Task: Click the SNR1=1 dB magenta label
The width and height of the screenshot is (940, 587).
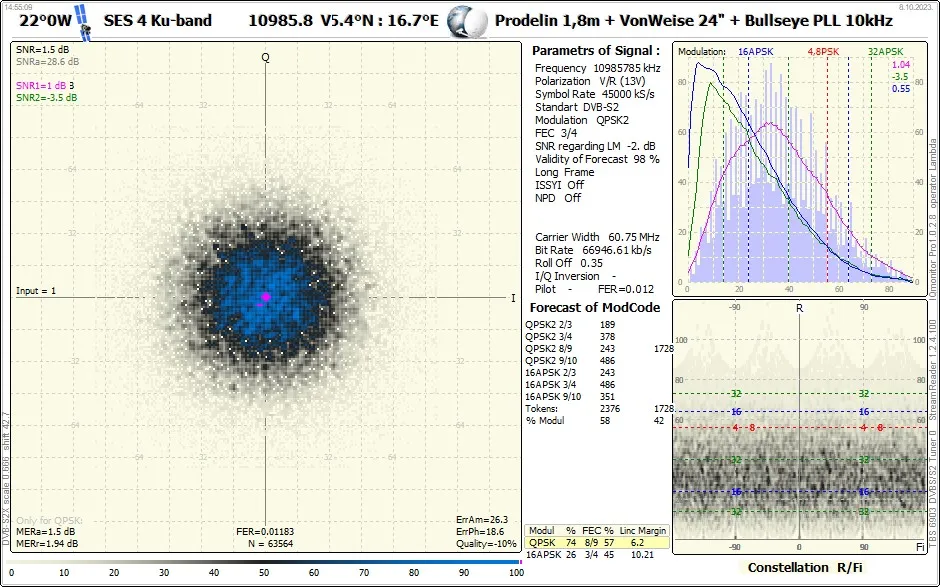Action: click(x=41, y=86)
